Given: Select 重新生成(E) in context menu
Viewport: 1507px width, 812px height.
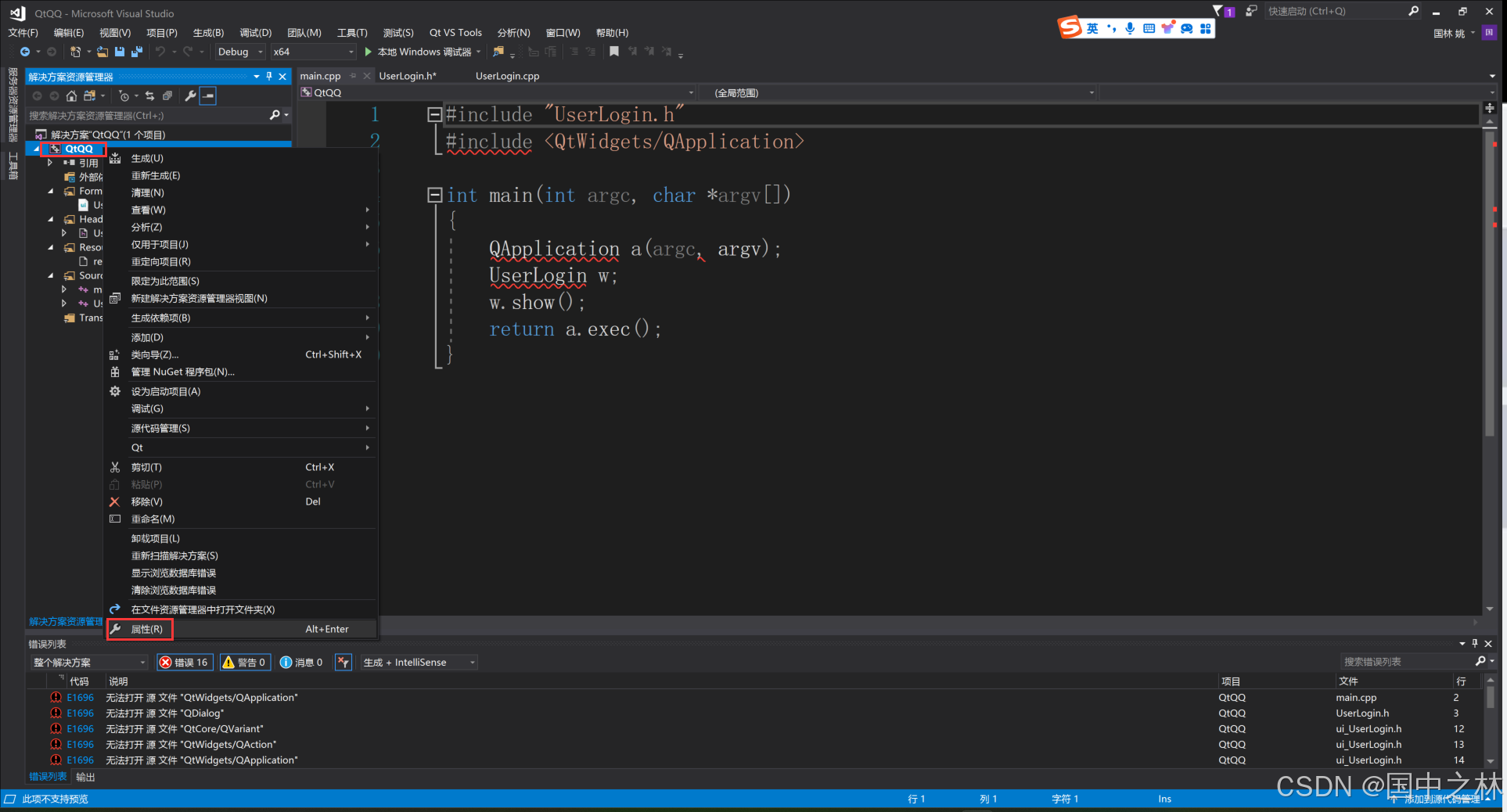Looking at the screenshot, I should (241, 175).
